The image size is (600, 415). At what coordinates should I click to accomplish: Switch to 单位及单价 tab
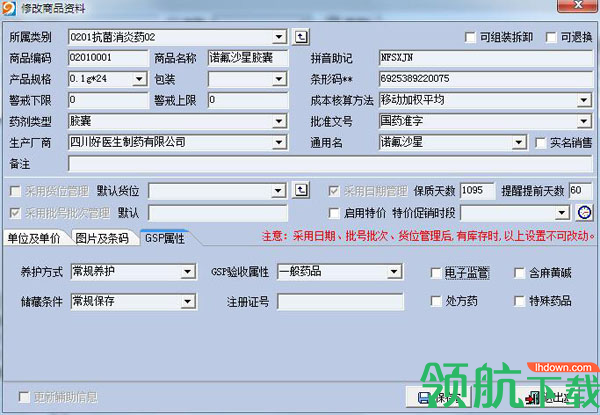coord(34,238)
